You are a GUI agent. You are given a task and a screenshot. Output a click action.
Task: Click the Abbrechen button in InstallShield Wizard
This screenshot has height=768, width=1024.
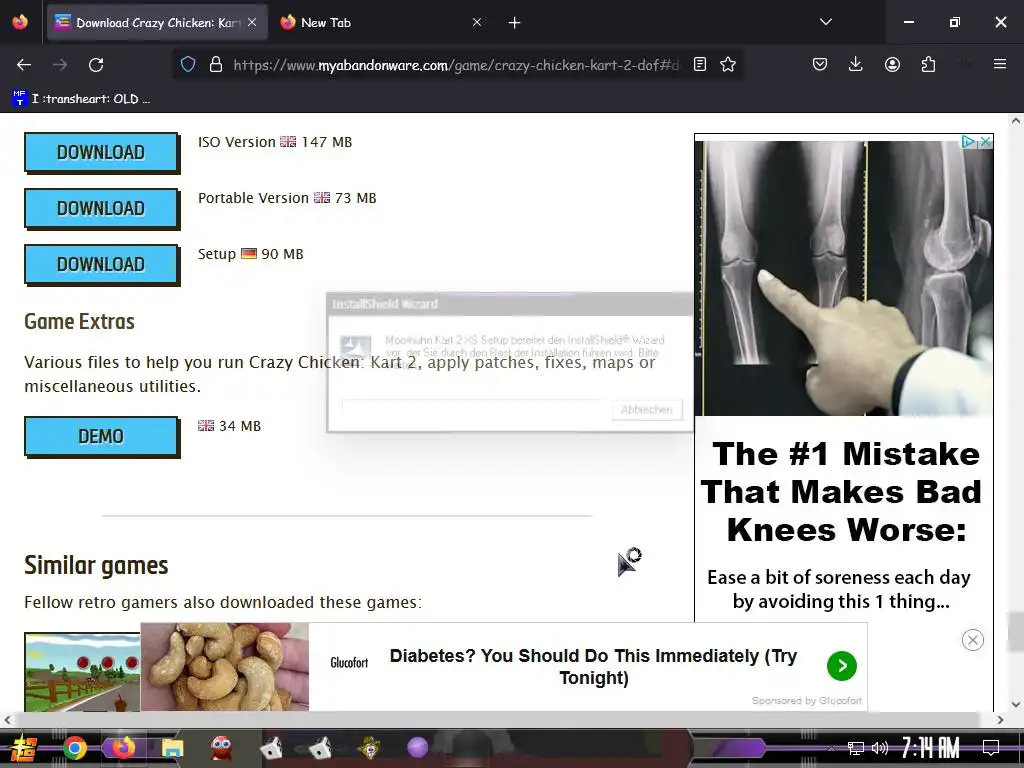click(x=647, y=409)
